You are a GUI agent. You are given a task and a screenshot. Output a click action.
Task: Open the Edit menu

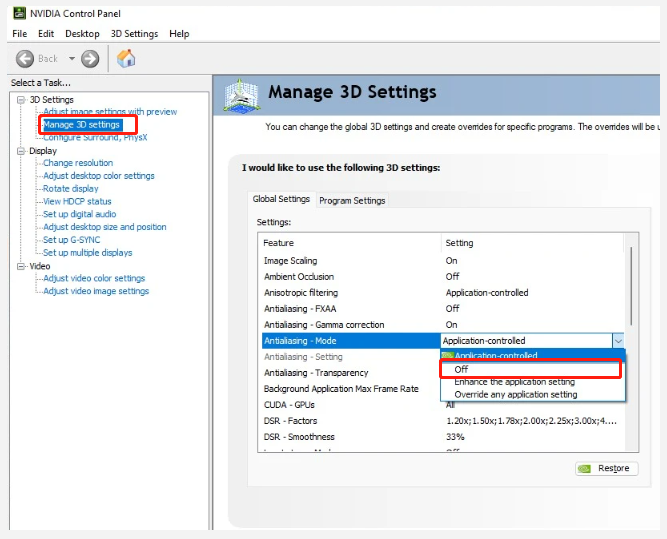(x=46, y=34)
